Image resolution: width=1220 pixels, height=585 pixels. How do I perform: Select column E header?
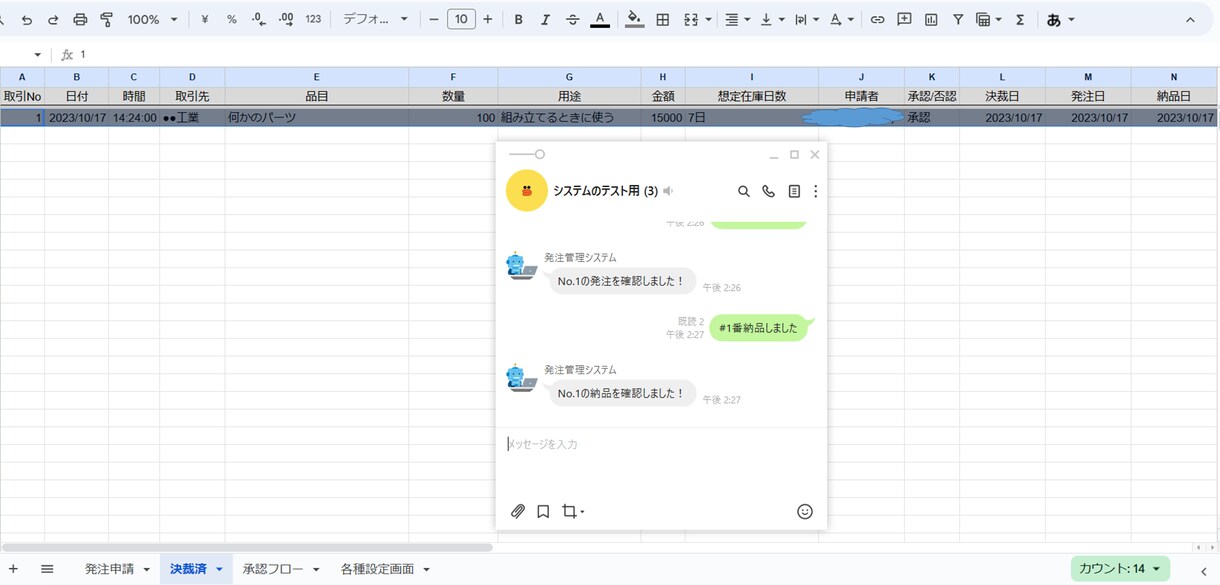click(x=316, y=77)
